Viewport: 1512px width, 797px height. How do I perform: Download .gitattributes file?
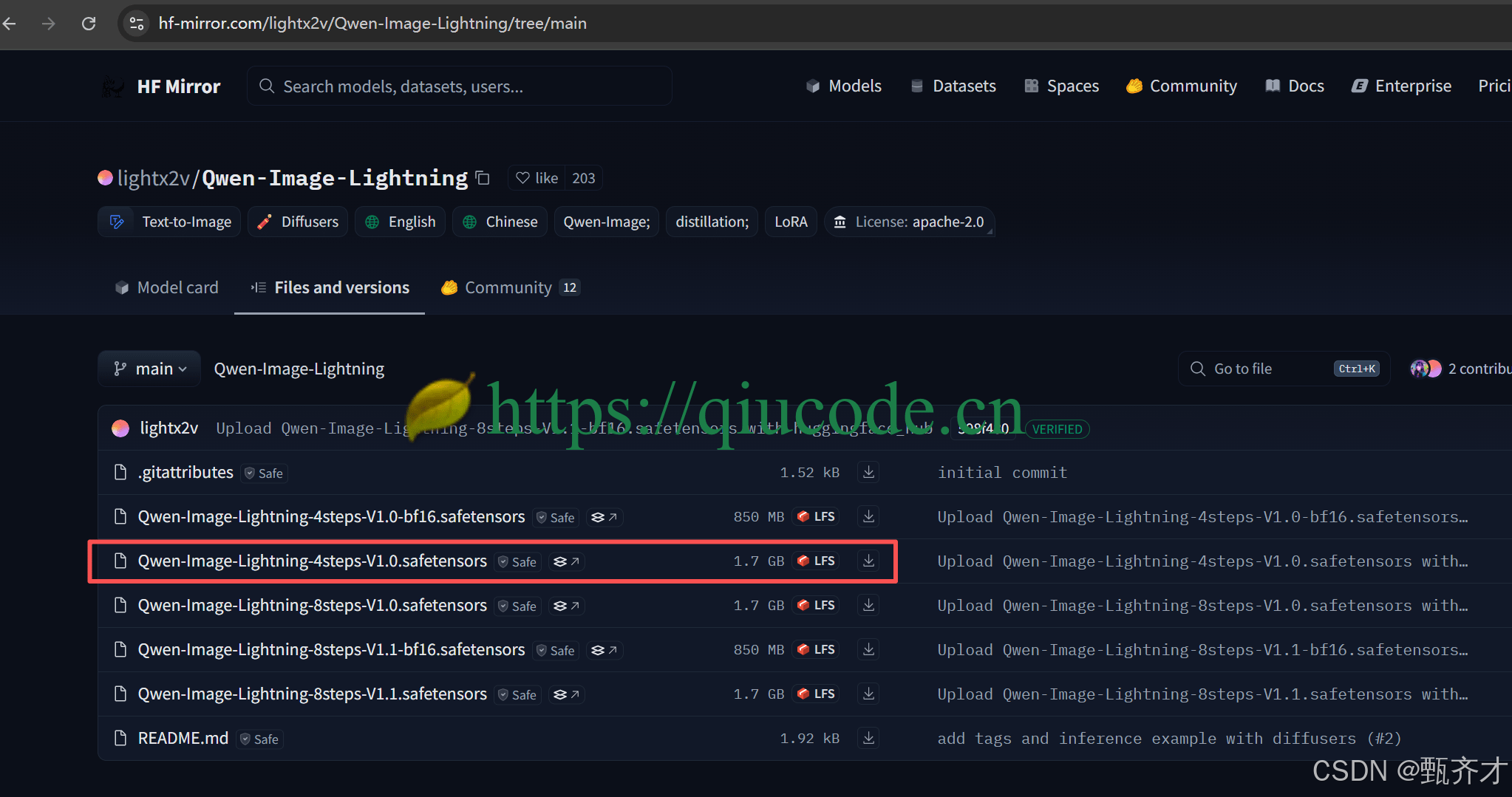tap(869, 472)
